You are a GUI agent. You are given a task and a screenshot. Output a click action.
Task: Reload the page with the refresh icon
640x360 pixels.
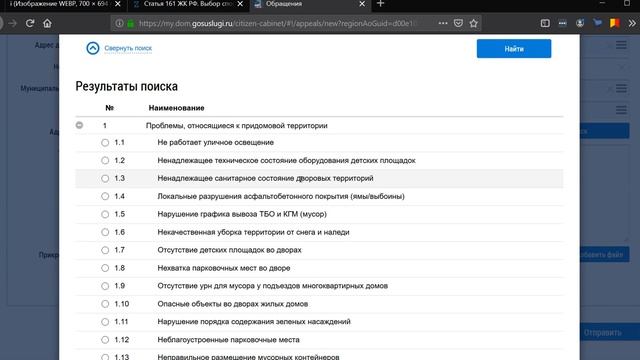30,23
